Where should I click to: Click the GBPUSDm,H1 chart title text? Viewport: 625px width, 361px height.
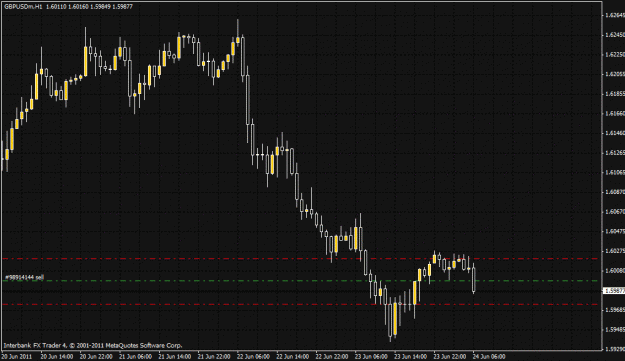23,7
